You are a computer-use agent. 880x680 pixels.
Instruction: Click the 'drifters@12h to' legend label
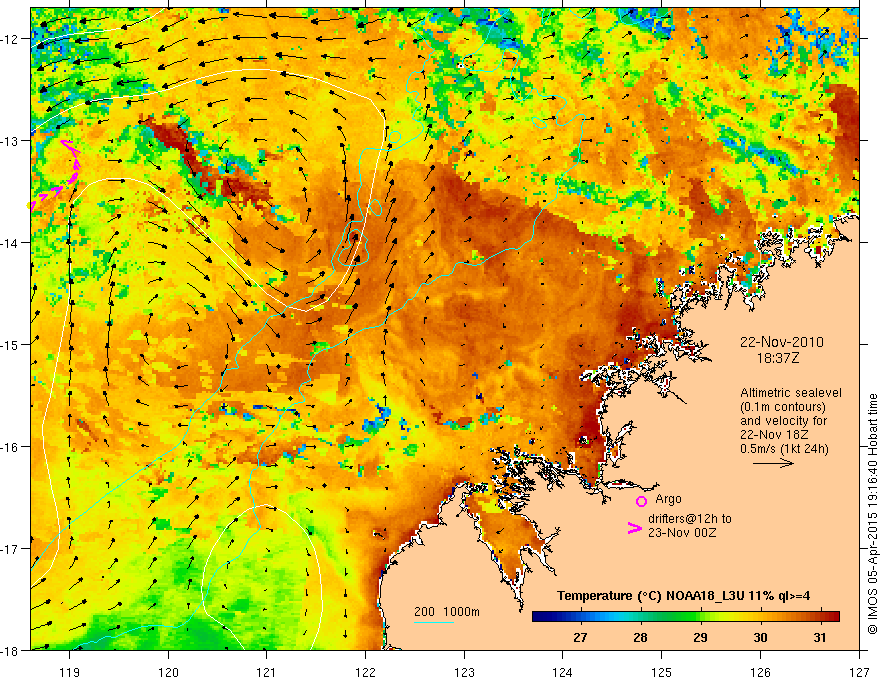coord(690,519)
